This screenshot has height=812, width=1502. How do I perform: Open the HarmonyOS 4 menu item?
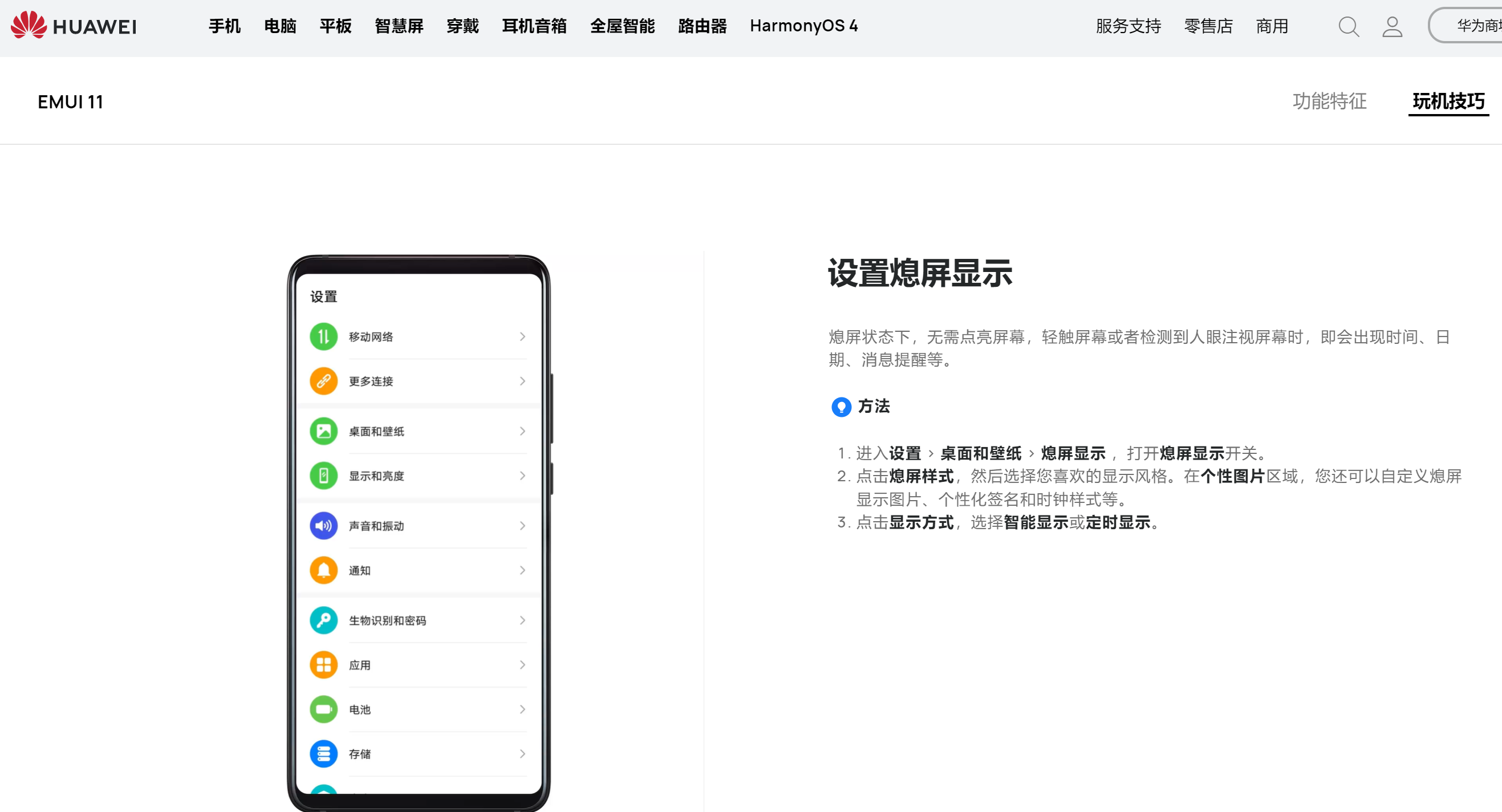(x=803, y=26)
